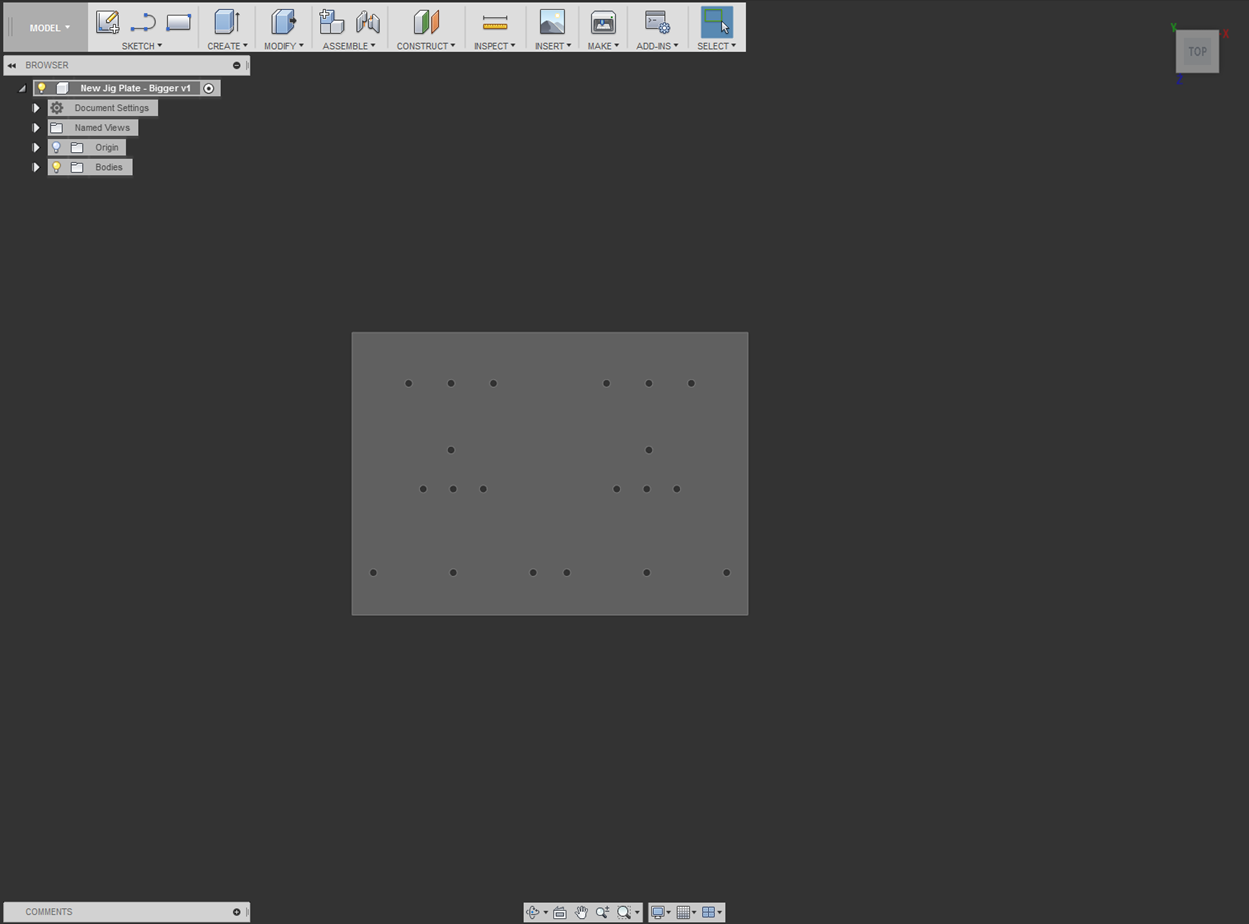Image resolution: width=1249 pixels, height=924 pixels.
Task: Click the Create Sketch icon
Action: 107,21
